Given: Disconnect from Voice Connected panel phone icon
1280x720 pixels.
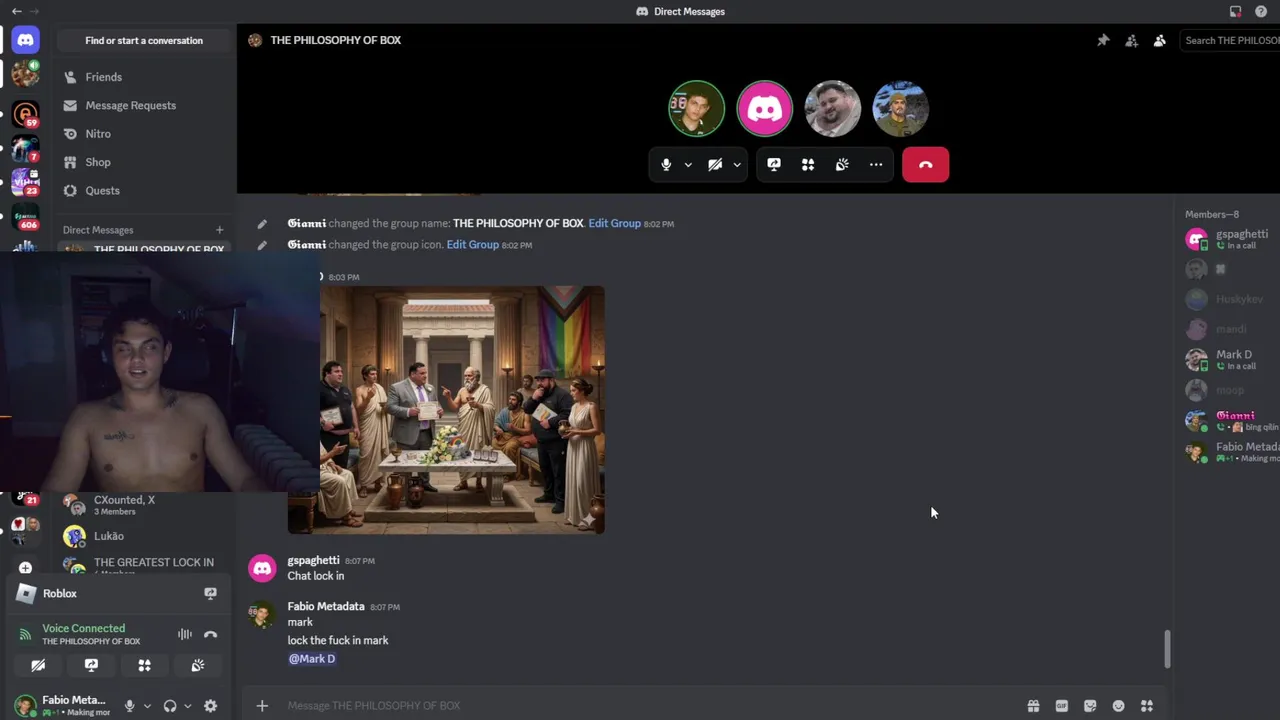Looking at the screenshot, I should [x=210, y=634].
